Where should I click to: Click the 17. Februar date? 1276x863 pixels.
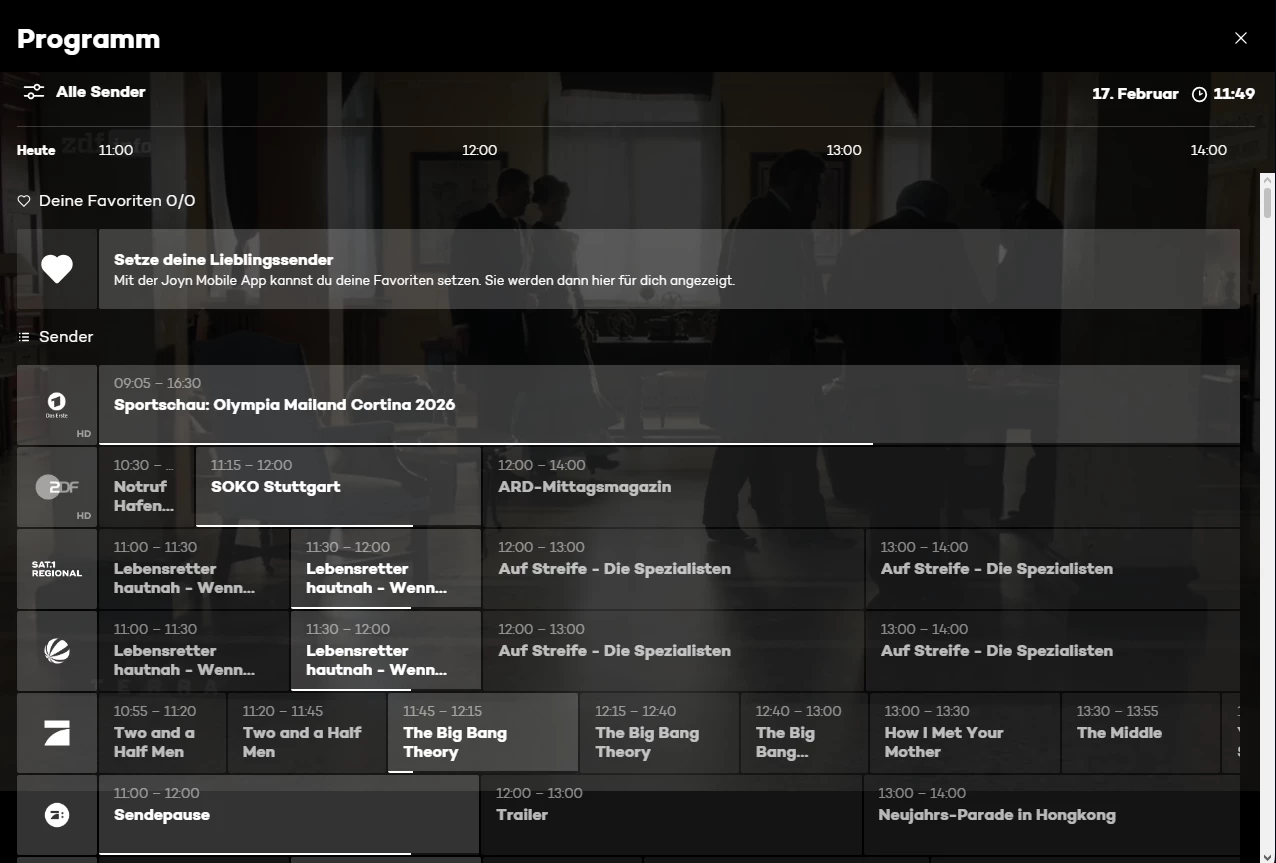[1135, 94]
